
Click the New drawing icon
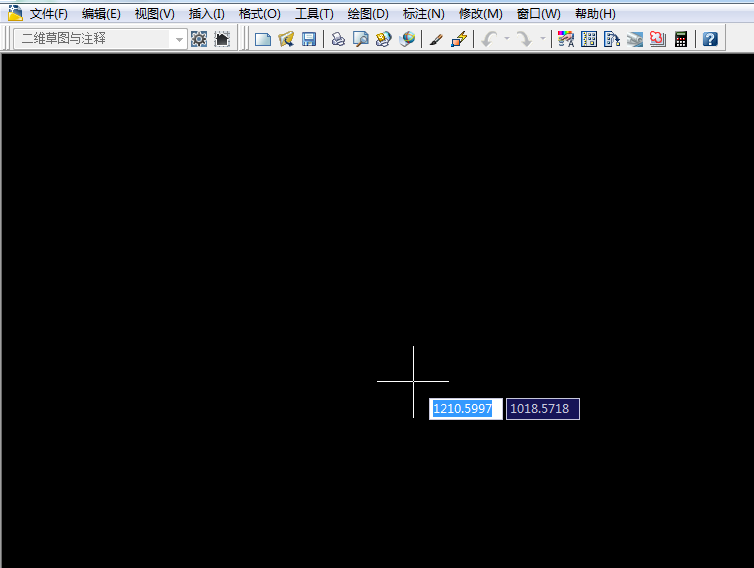(263, 39)
